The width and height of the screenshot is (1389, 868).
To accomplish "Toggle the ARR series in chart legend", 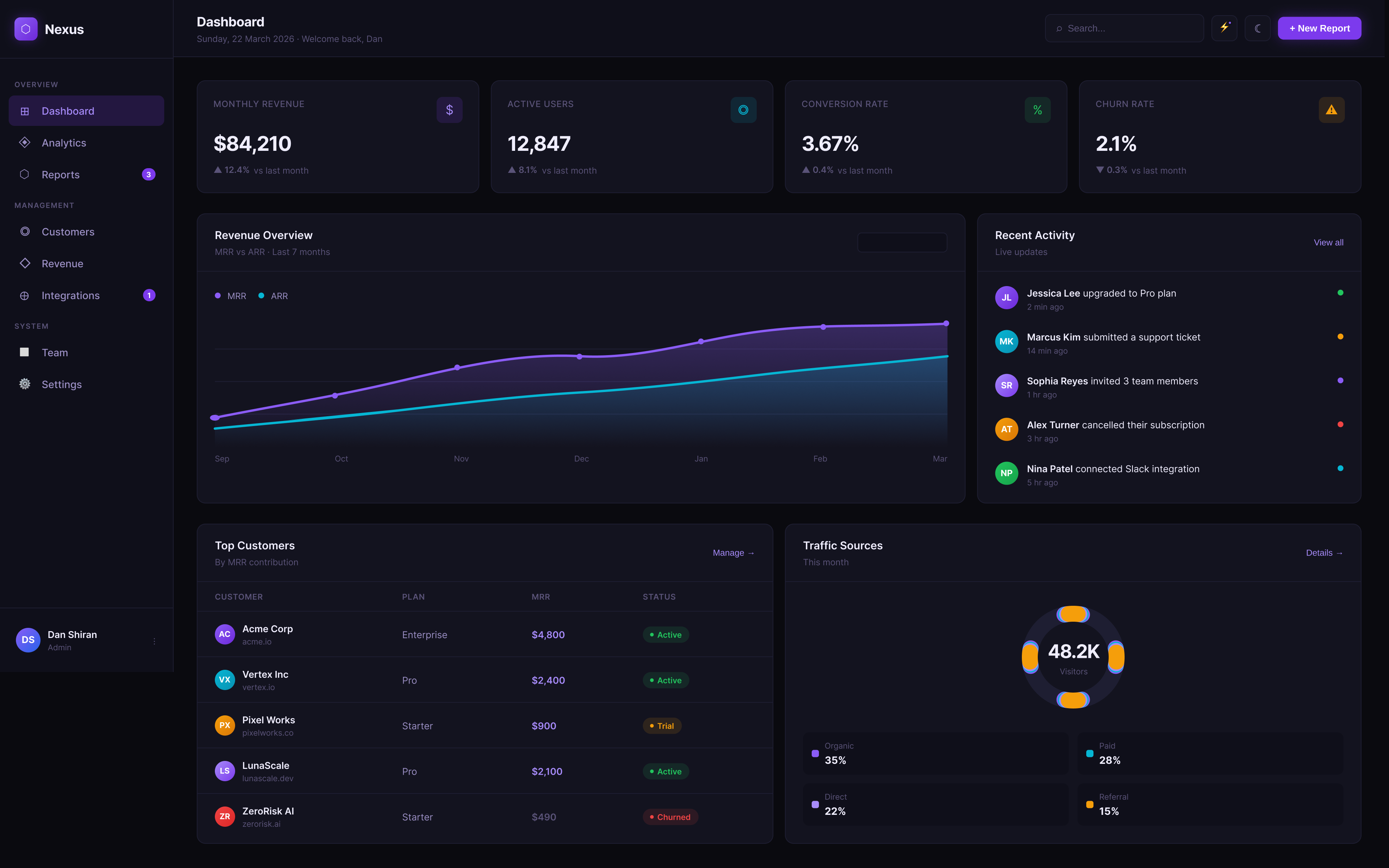I will click(x=274, y=295).
